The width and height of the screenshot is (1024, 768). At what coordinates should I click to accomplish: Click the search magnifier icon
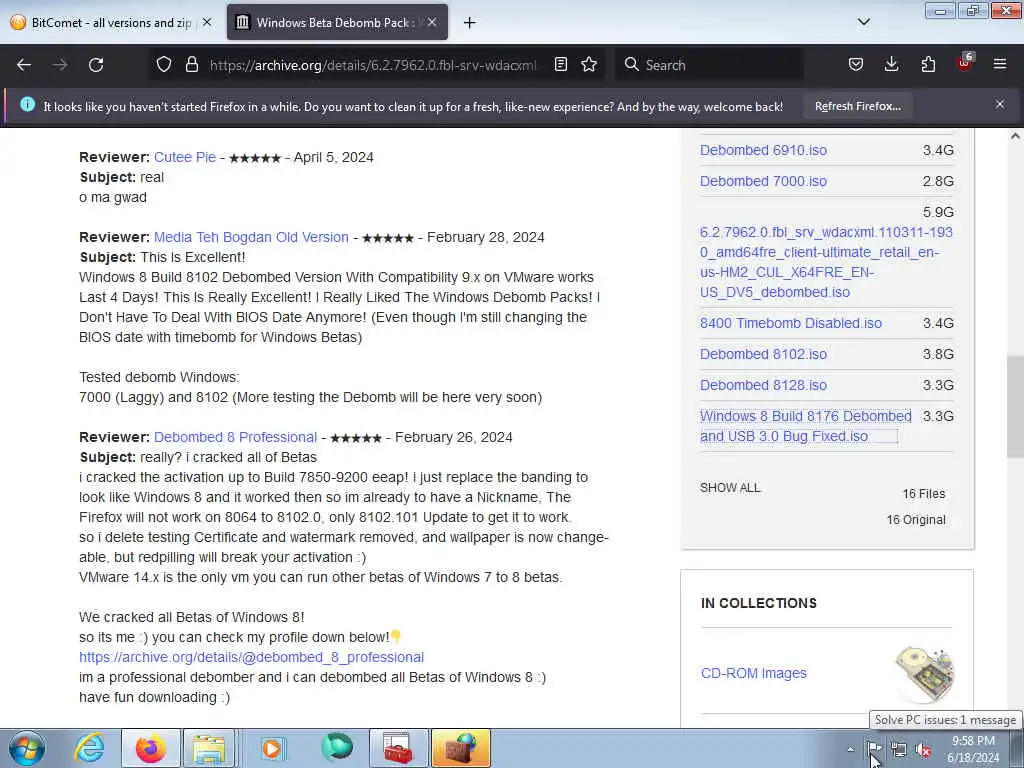click(631, 65)
